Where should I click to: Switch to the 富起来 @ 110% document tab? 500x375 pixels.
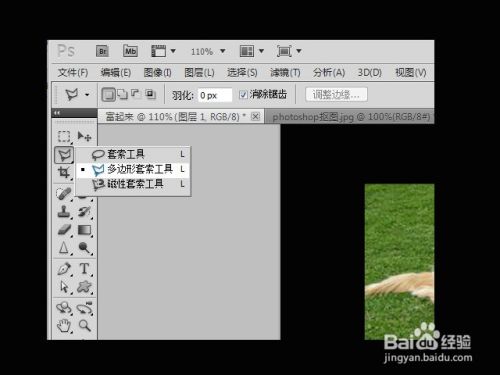(176, 117)
